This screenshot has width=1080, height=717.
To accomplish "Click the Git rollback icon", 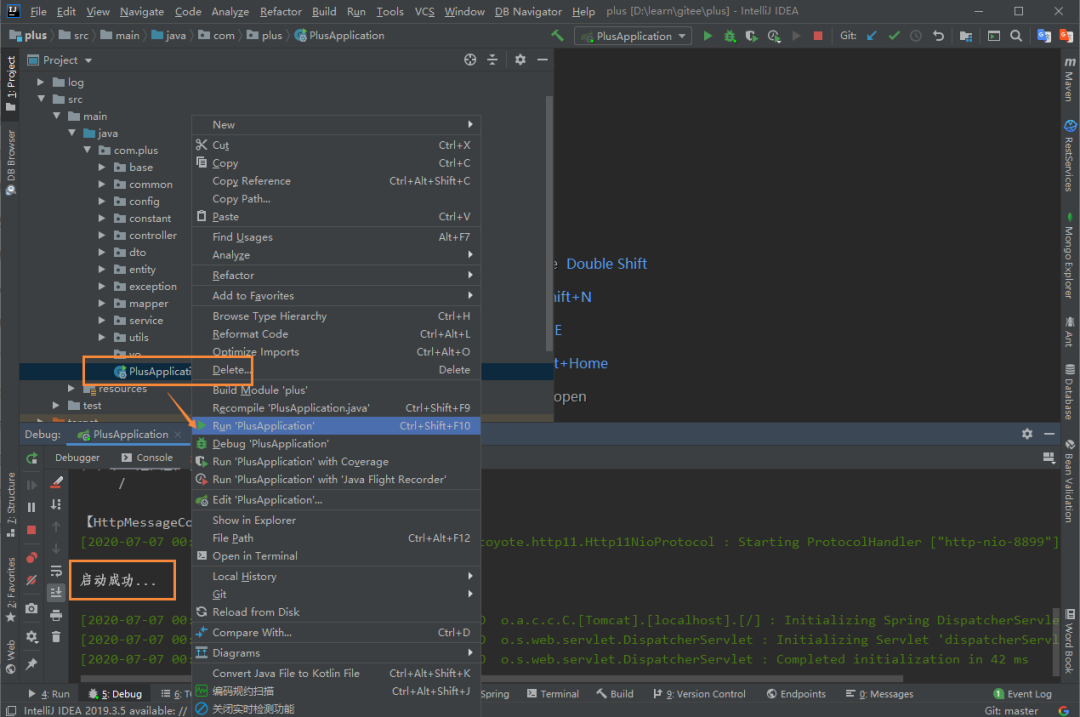I will [x=938, y=36].
